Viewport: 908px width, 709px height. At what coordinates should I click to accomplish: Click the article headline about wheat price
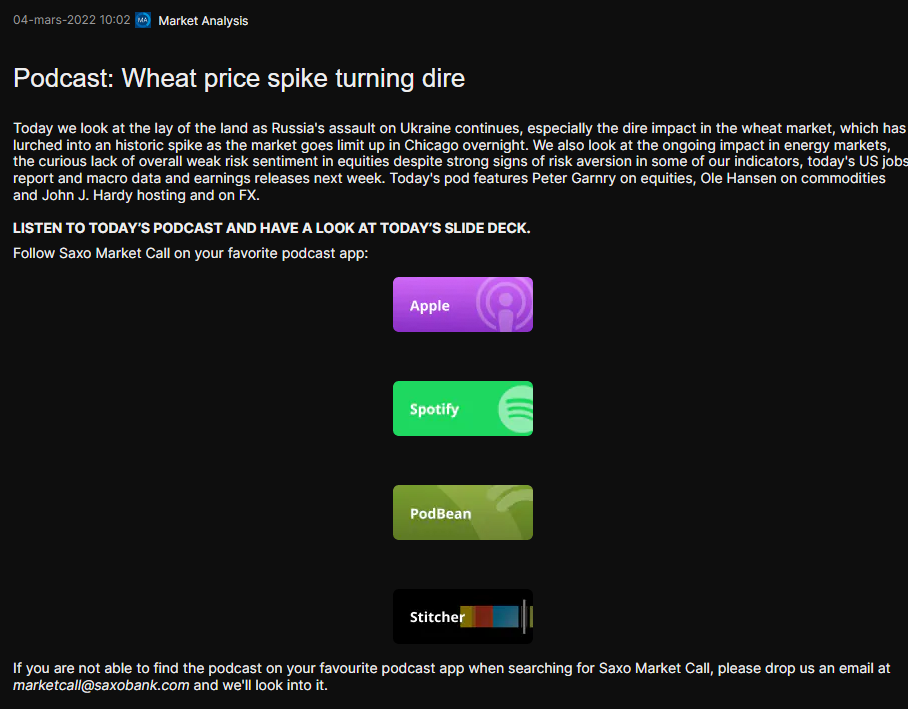(x=239, y=78)
